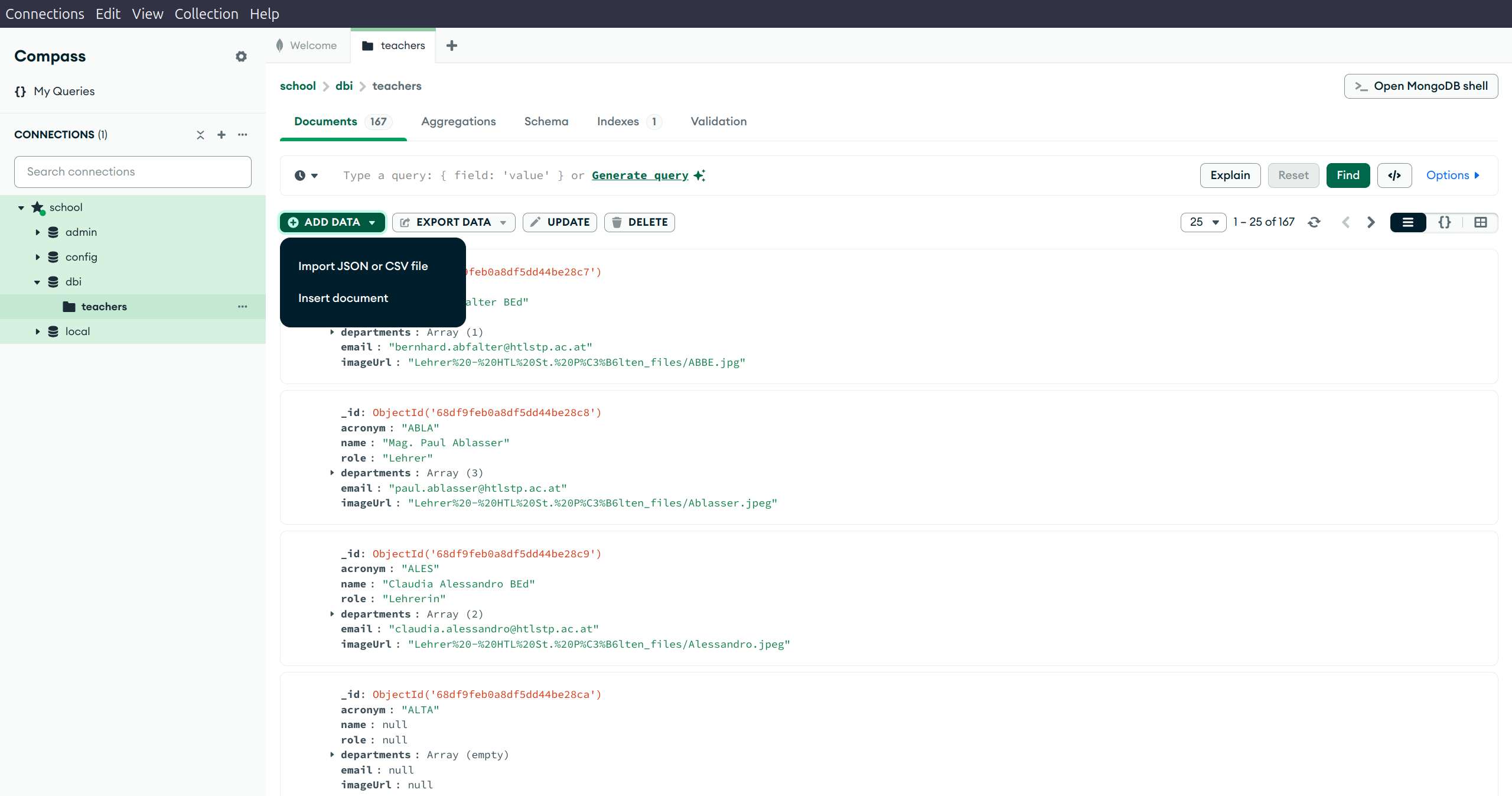Add new connection with plus icon
1512x796 pixels.
point(221,135)
